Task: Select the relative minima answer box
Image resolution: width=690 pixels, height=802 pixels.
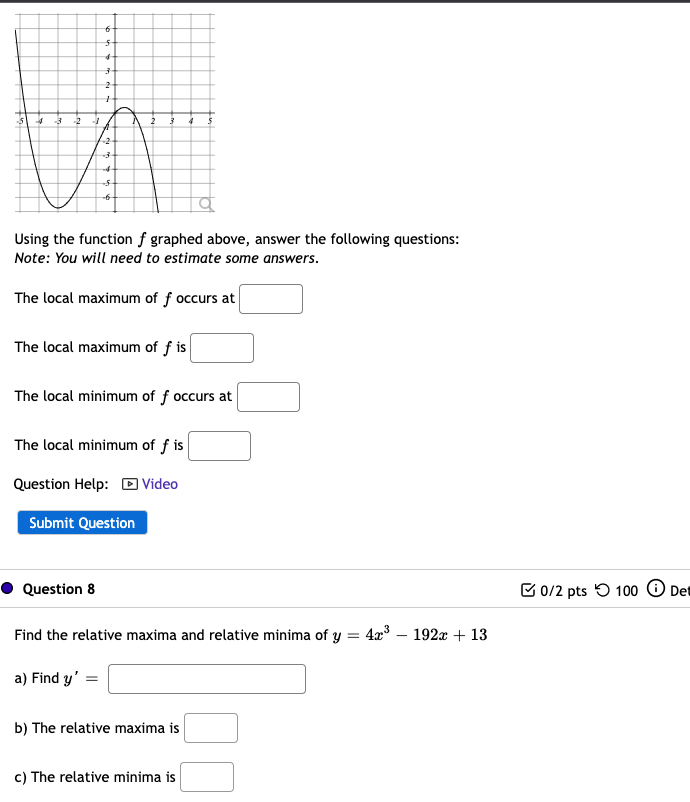Action: 206,776
